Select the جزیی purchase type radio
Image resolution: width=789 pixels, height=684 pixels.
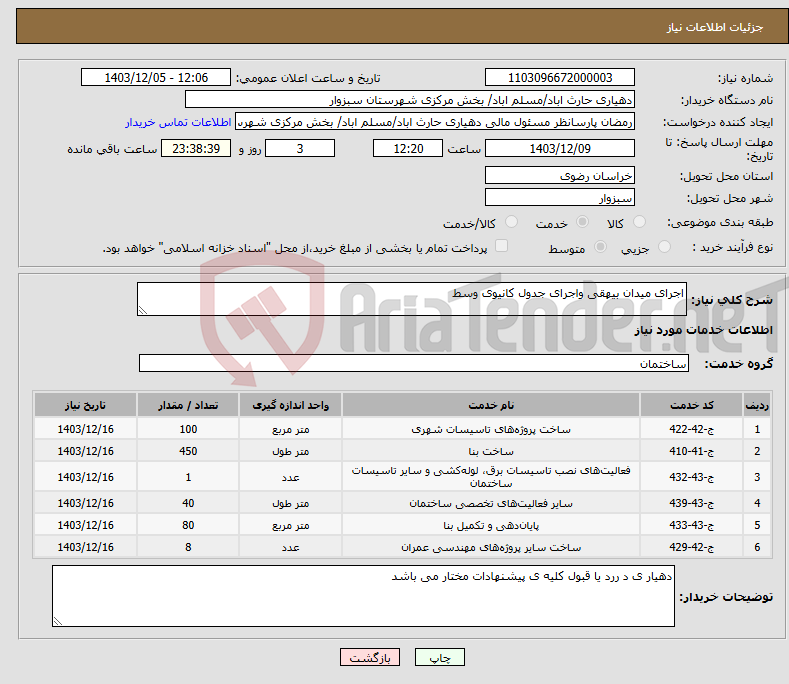664,247
